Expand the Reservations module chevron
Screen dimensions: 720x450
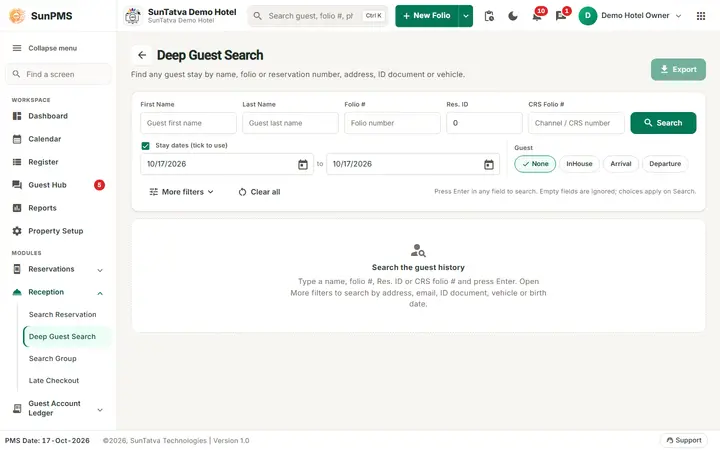pyautogui.click(x=100, y=270)
